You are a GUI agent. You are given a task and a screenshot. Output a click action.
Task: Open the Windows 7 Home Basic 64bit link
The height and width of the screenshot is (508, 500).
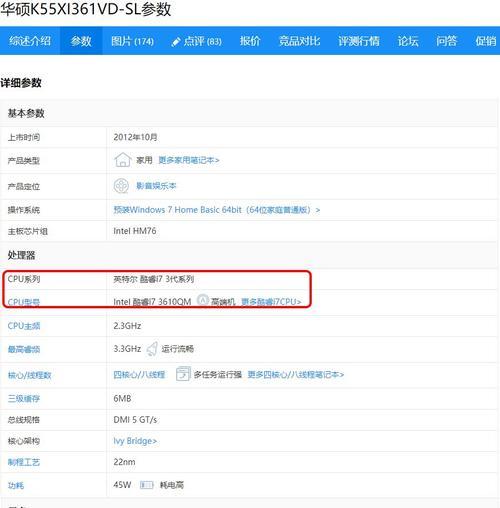pos(217,210)
